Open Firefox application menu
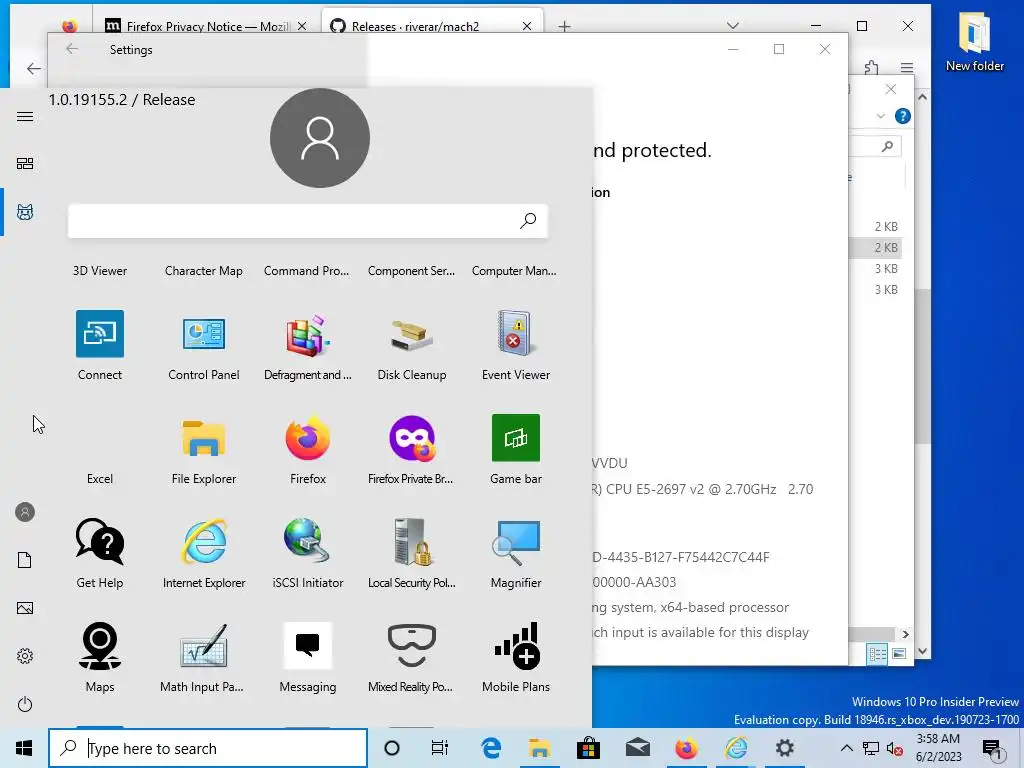 [906, 68]
